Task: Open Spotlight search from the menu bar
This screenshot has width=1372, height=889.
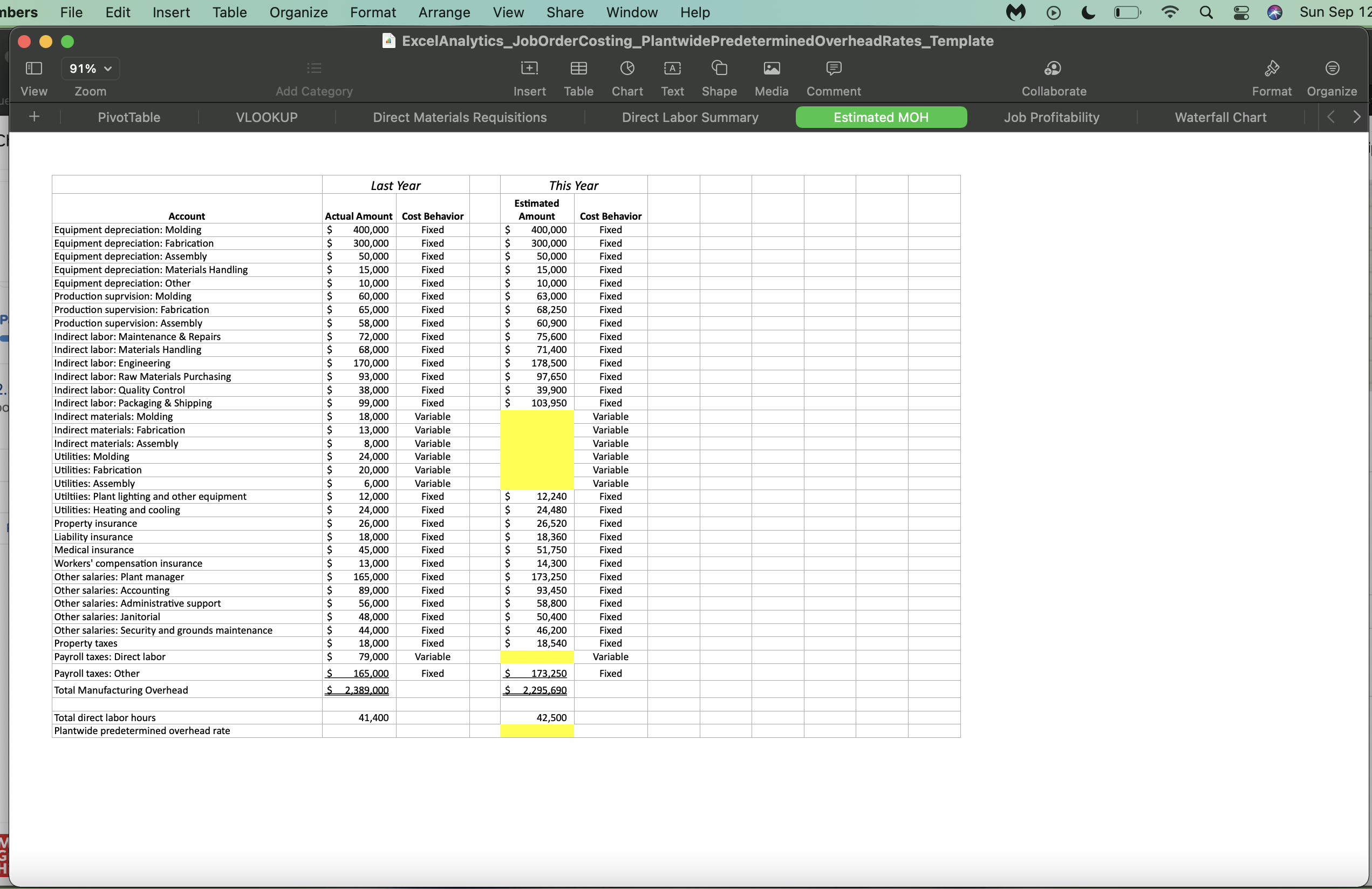Action: [1206, 12]
